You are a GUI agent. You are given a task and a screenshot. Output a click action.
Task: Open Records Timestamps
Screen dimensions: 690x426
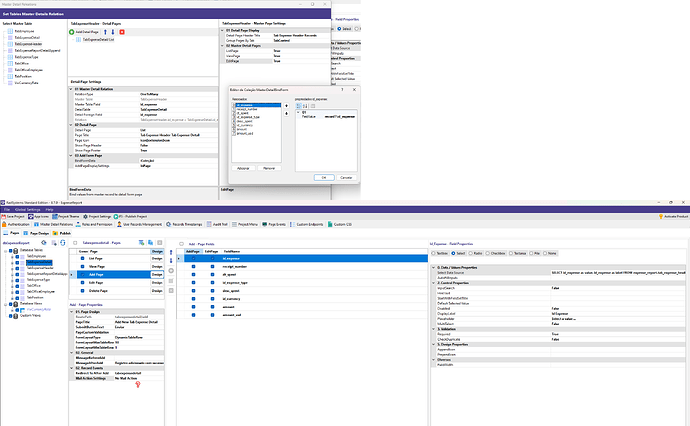coord(184,224)
